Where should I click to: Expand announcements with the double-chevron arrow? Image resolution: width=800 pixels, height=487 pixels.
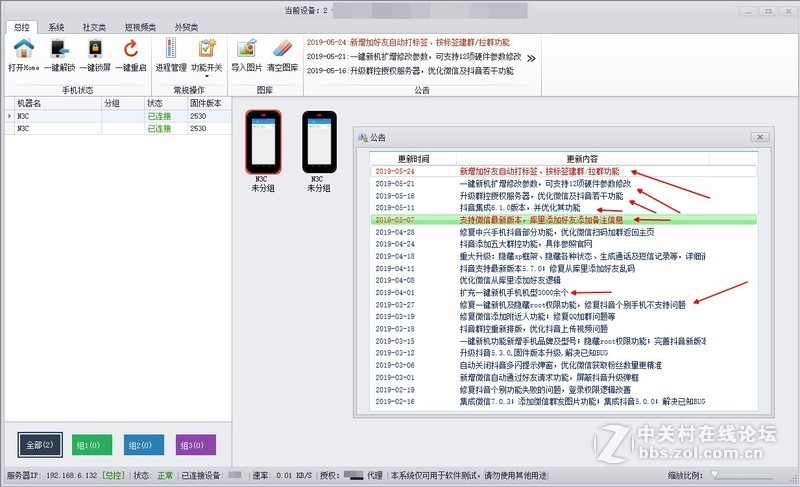coord(531,58)
